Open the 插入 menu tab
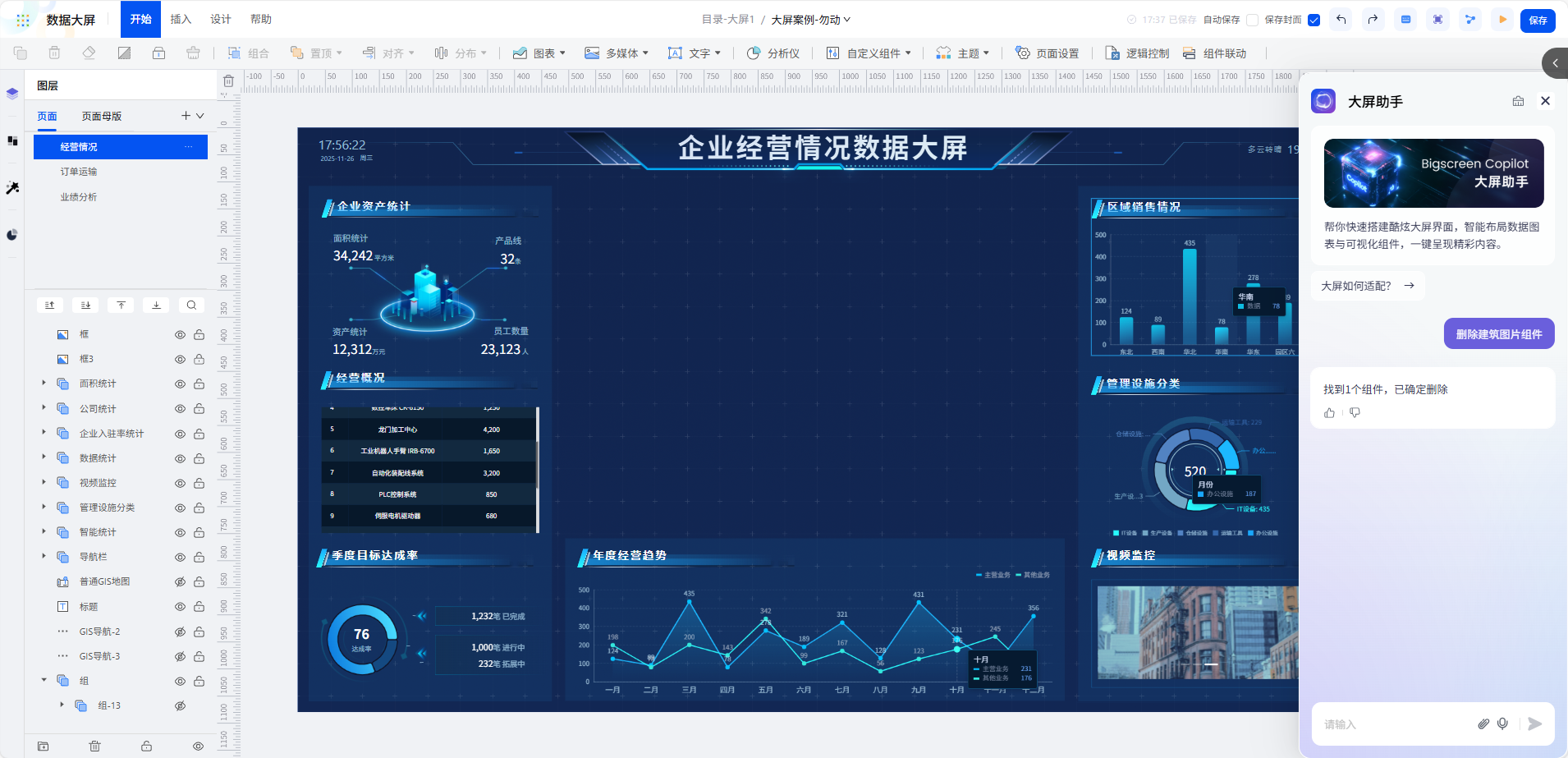The height and width of the screenshot is (758, 1568). tap(181, 19)
